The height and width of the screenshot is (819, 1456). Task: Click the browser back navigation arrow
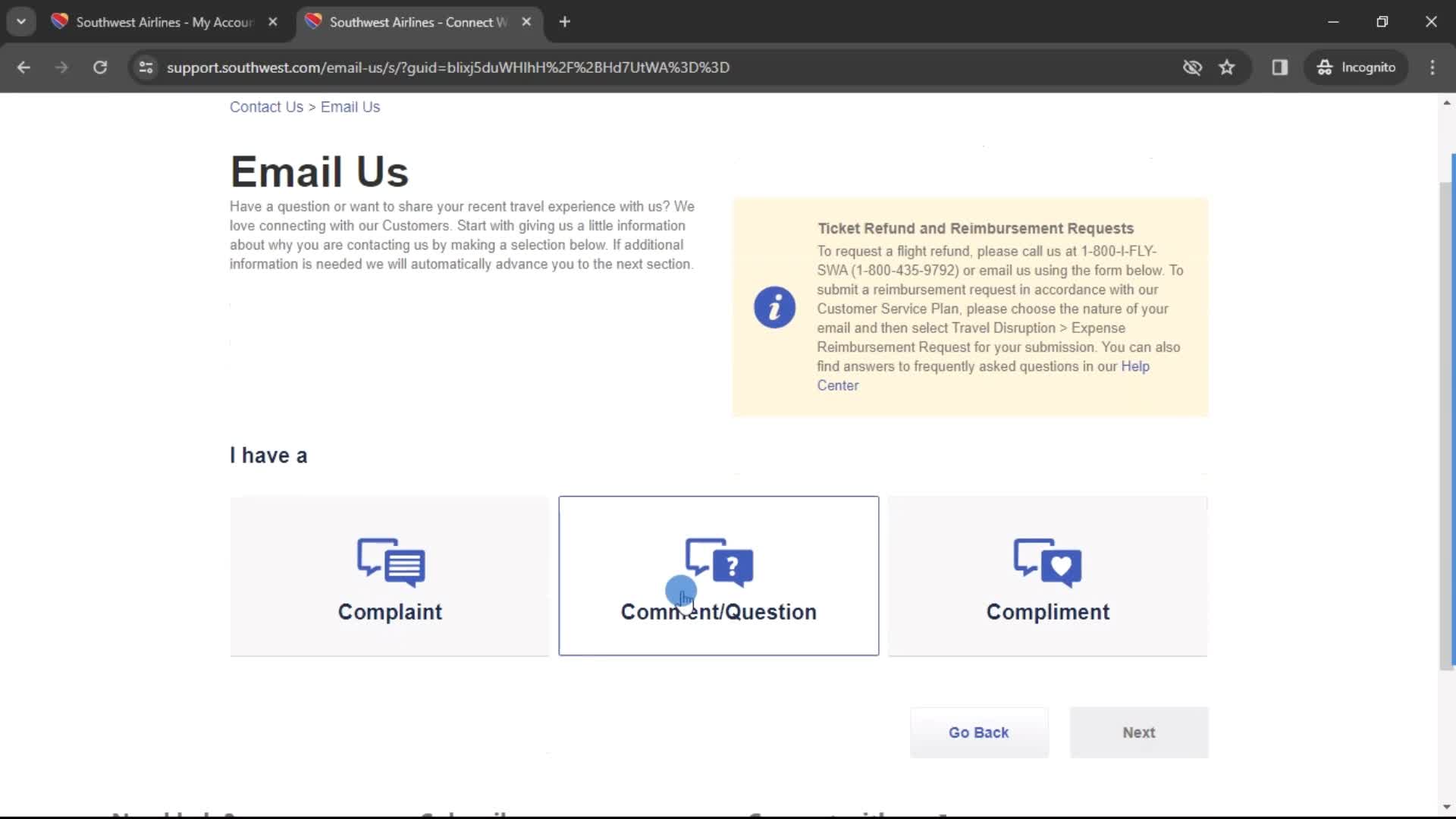(24, 67)
